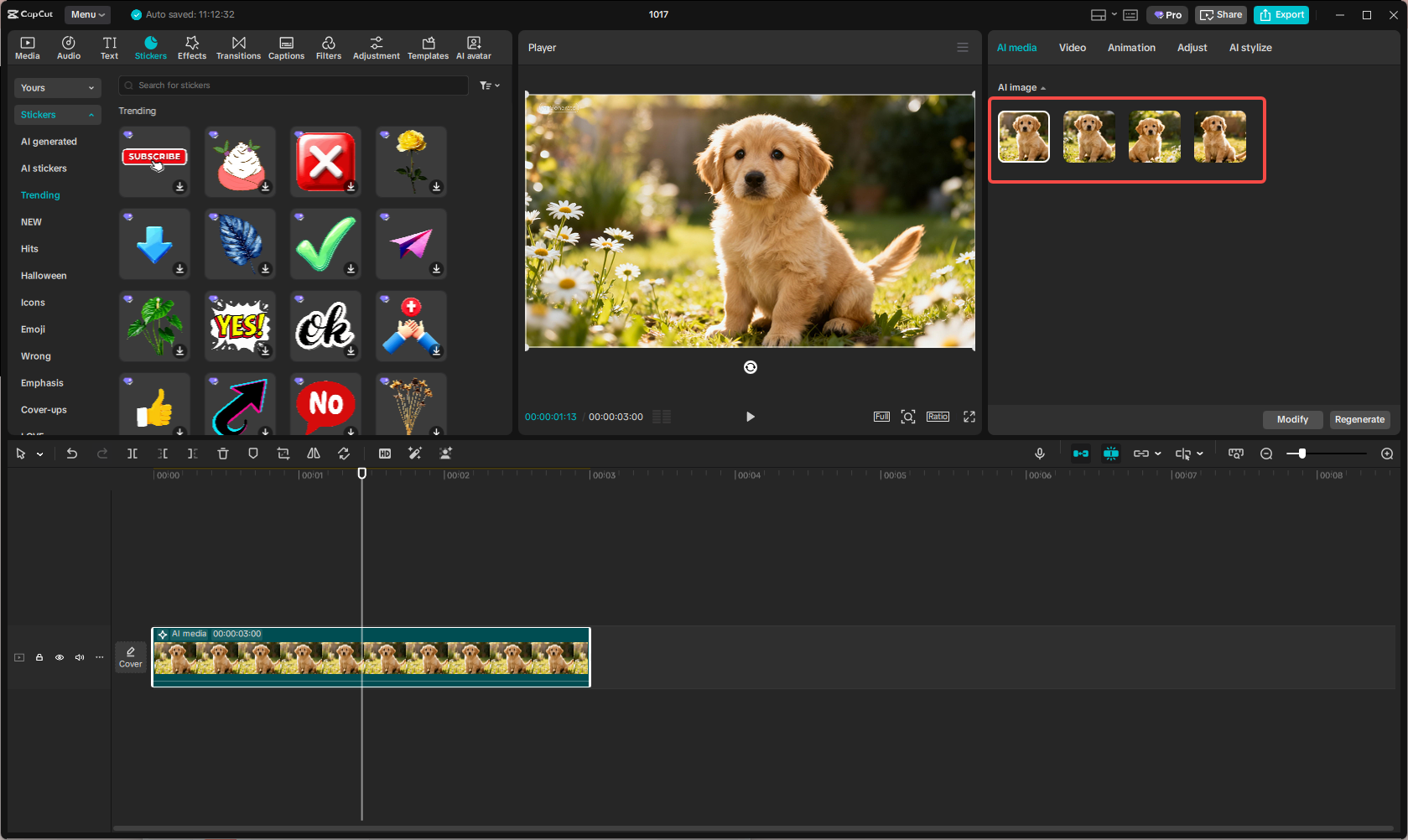Mute the AI media track

coord(80,657)
